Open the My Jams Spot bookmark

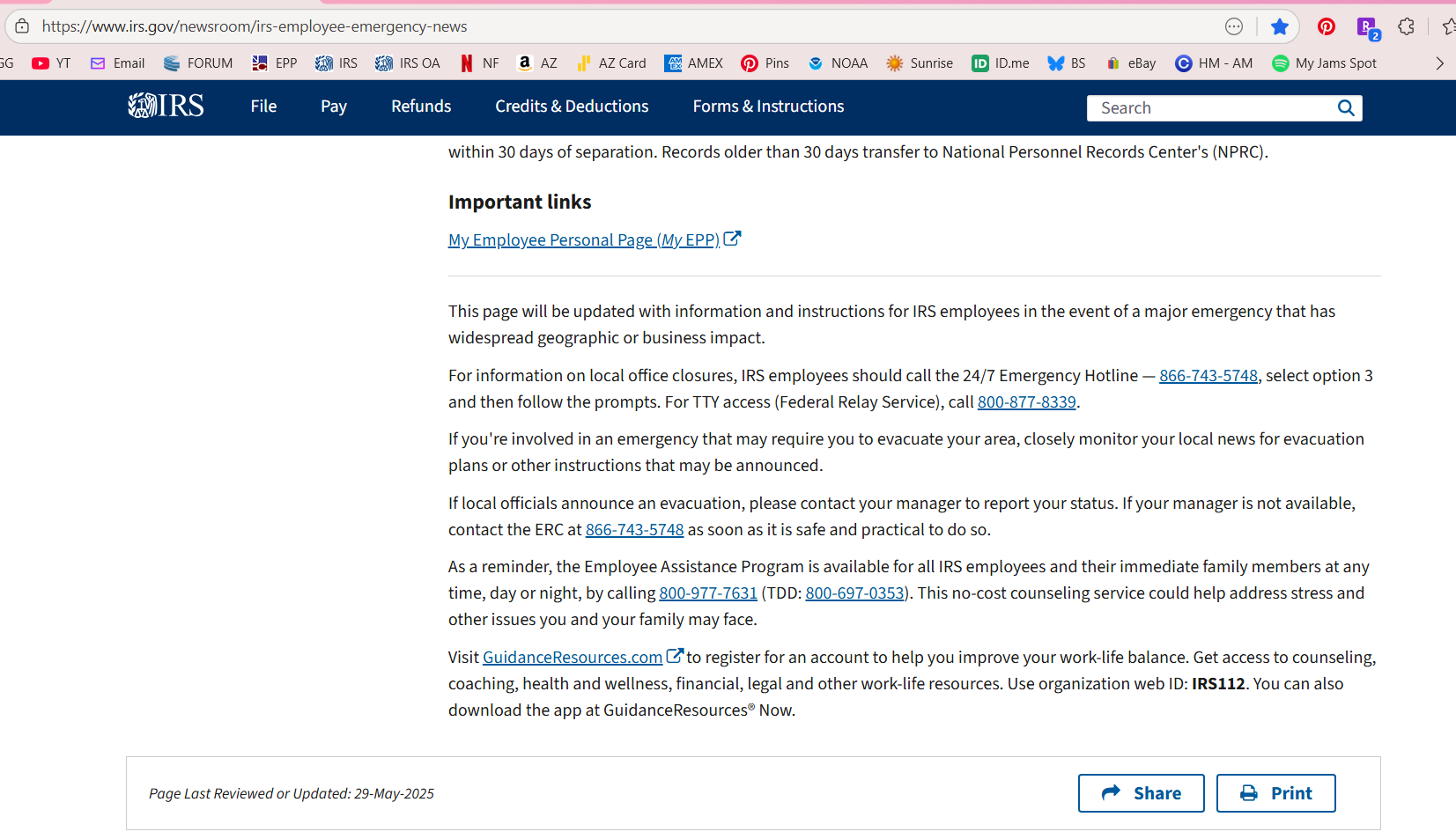point(1324,63)
